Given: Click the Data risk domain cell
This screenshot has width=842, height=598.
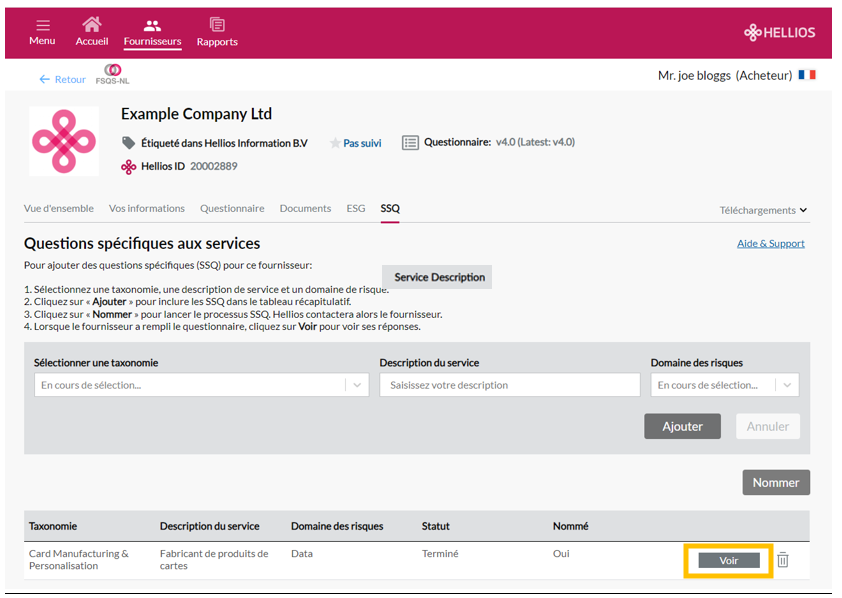Looking at the screenshot, I should (302, 553).
